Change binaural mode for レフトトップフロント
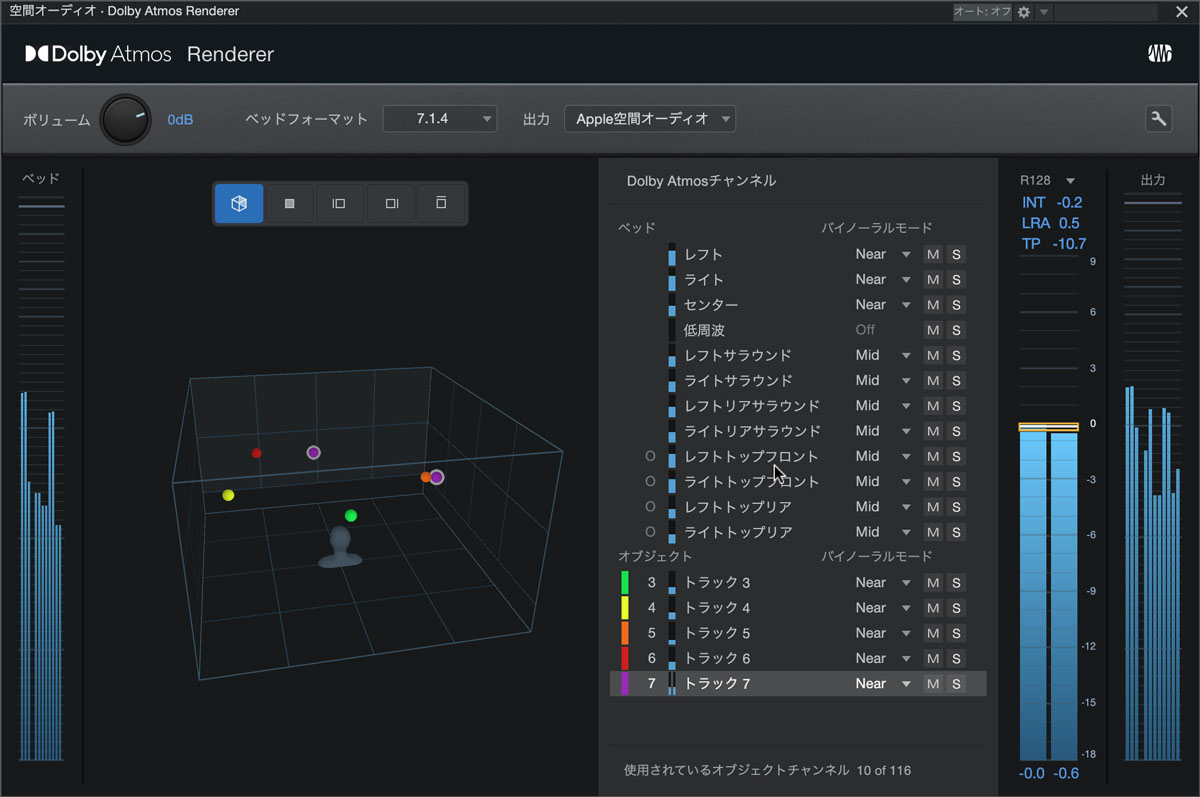 883,456
